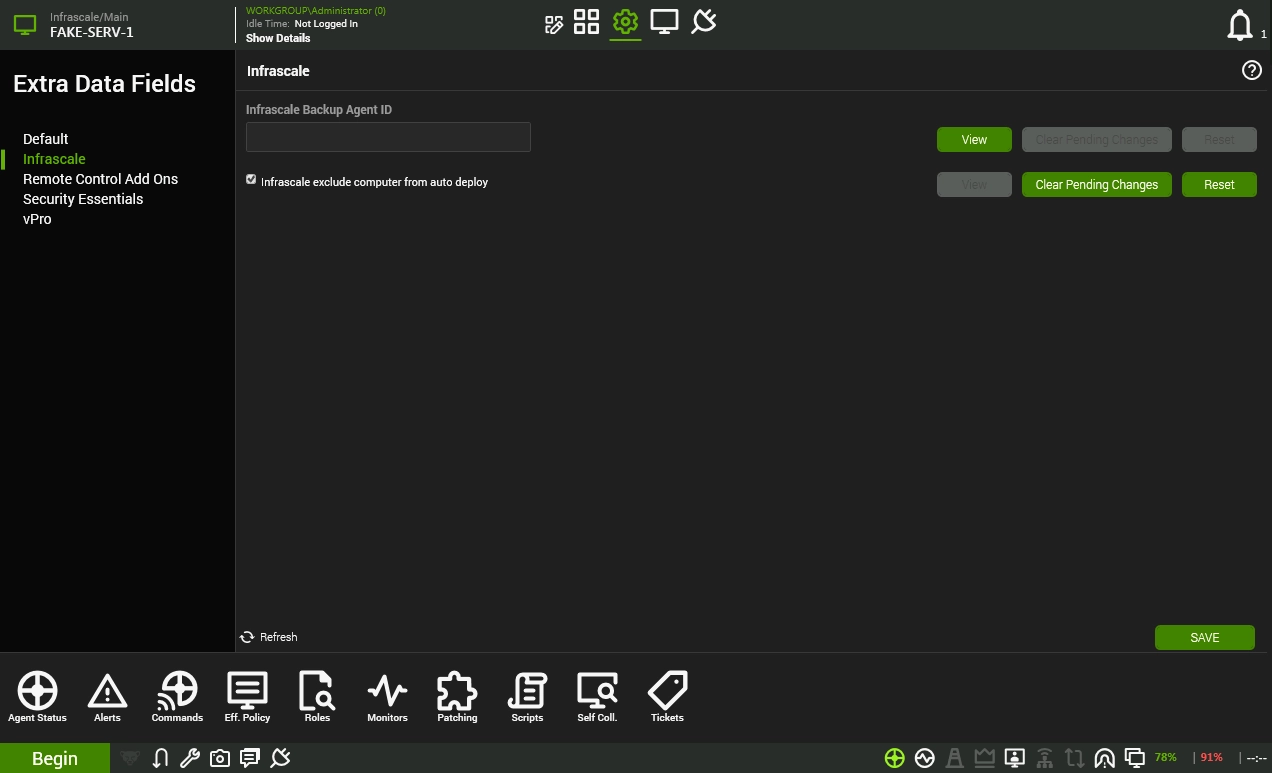Select Security Essentials category
Viewport: 1272px width, 773px height.
(83, 199)
